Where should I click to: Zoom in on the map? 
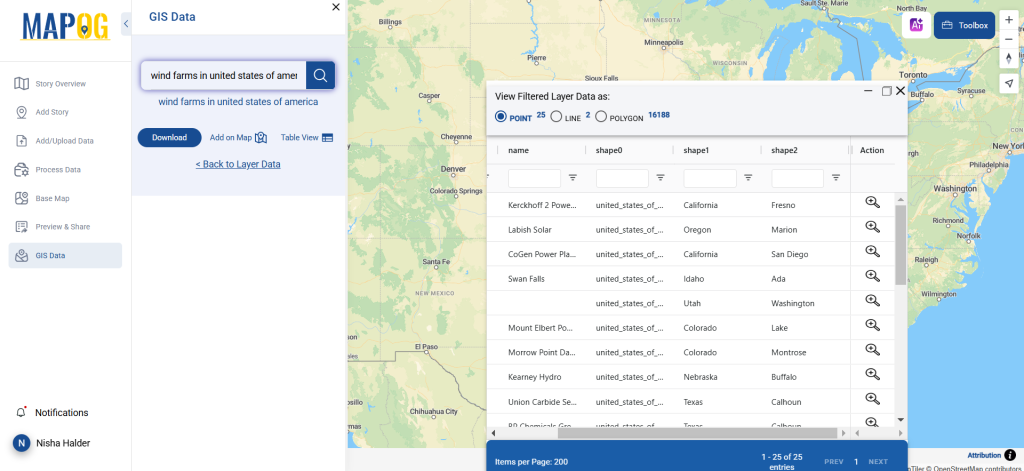[1008, 20]
